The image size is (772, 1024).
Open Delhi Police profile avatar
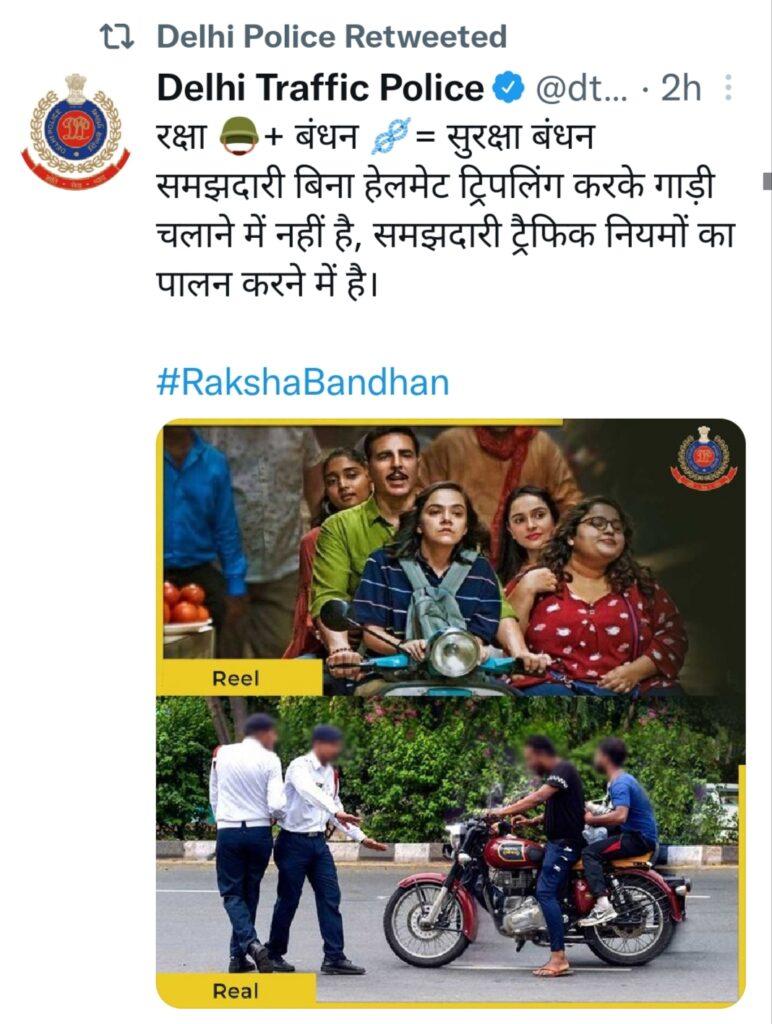pos(75,133)
